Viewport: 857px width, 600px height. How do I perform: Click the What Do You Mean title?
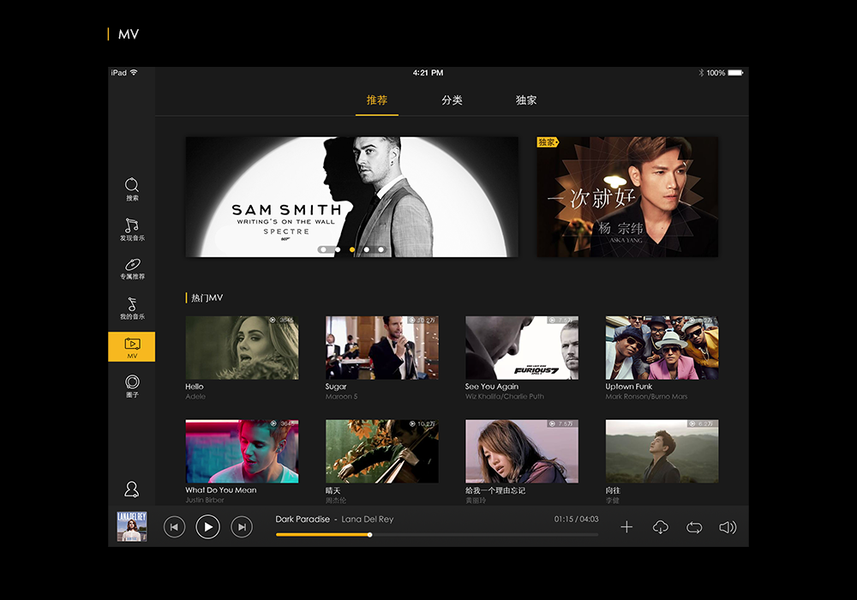221,490
